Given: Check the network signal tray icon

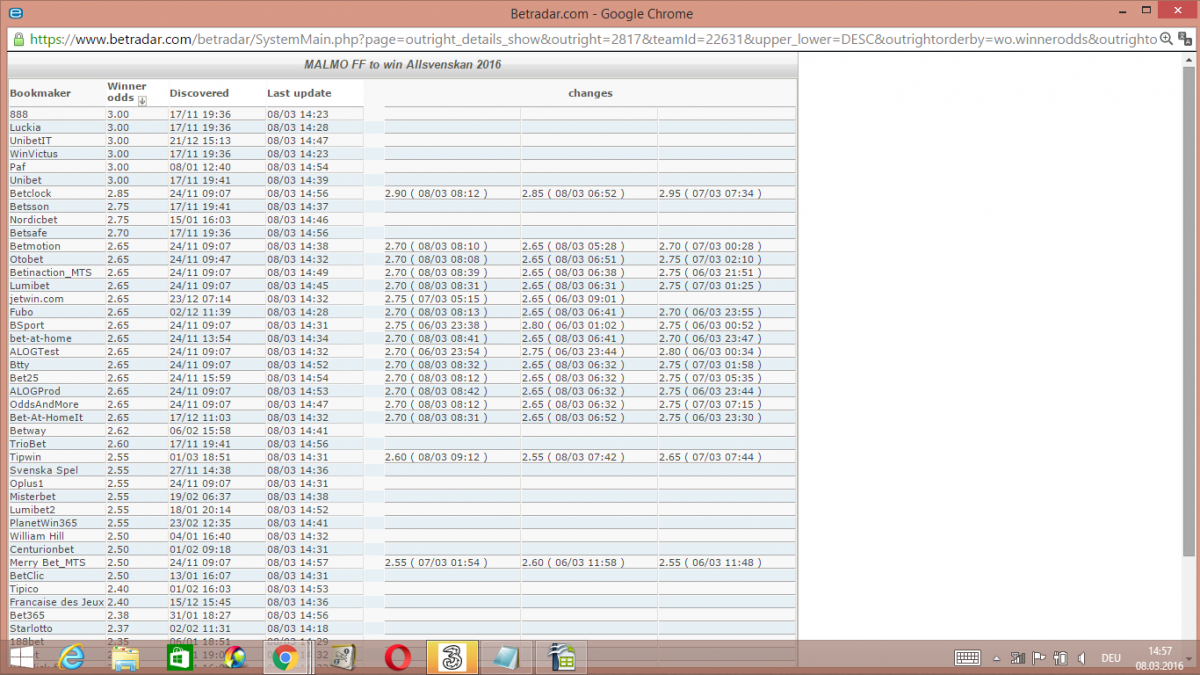Looking at the screenshot, I should tap(1016, 657).
